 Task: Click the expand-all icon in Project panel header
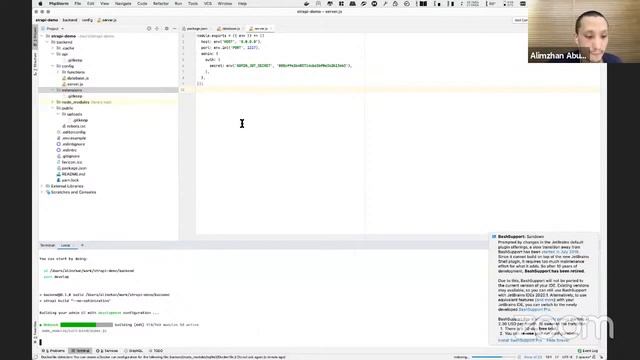coord(157,29)
